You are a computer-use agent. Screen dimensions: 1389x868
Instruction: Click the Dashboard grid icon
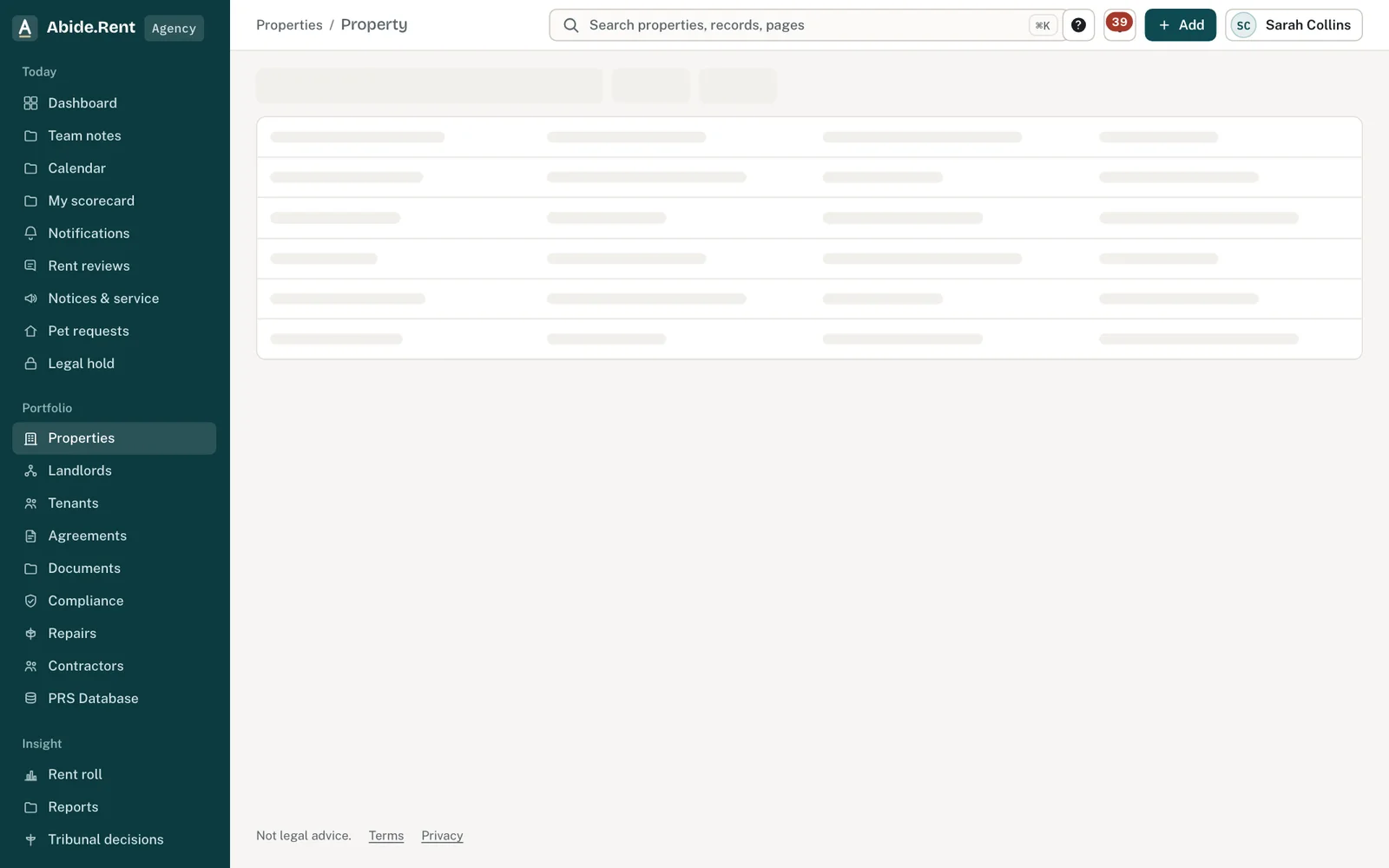30,103
